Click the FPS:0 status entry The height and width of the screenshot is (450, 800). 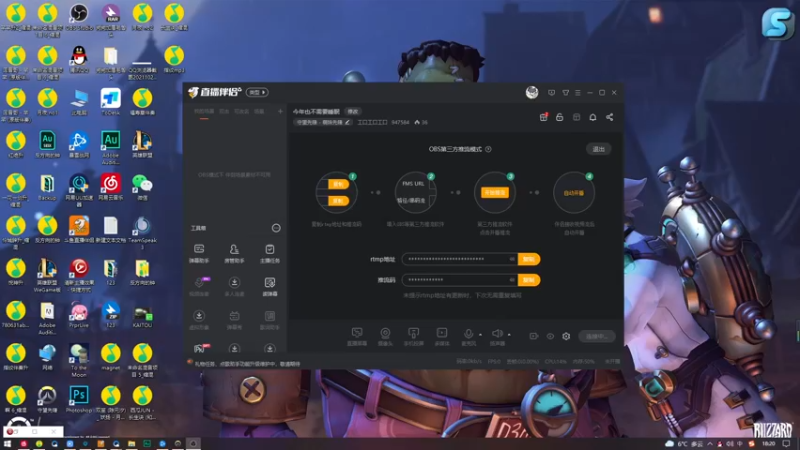coord(494,361)
